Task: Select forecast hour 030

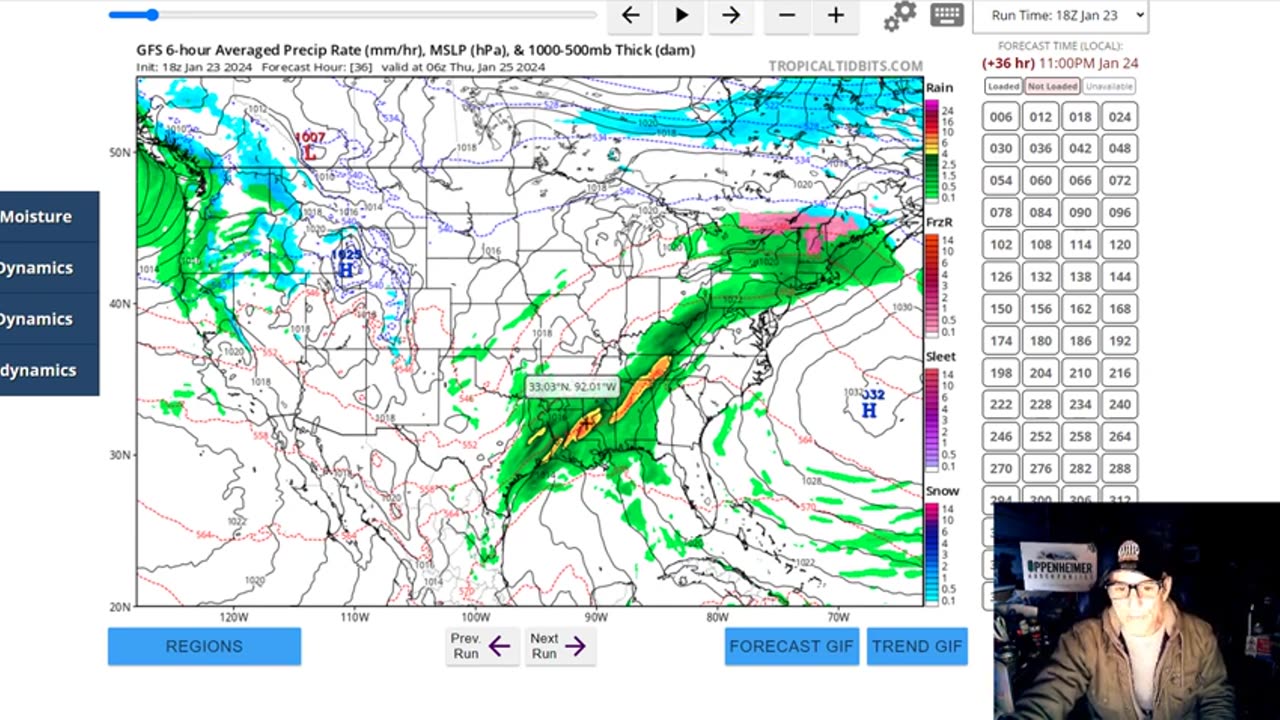Action: tap(1001, 149)
